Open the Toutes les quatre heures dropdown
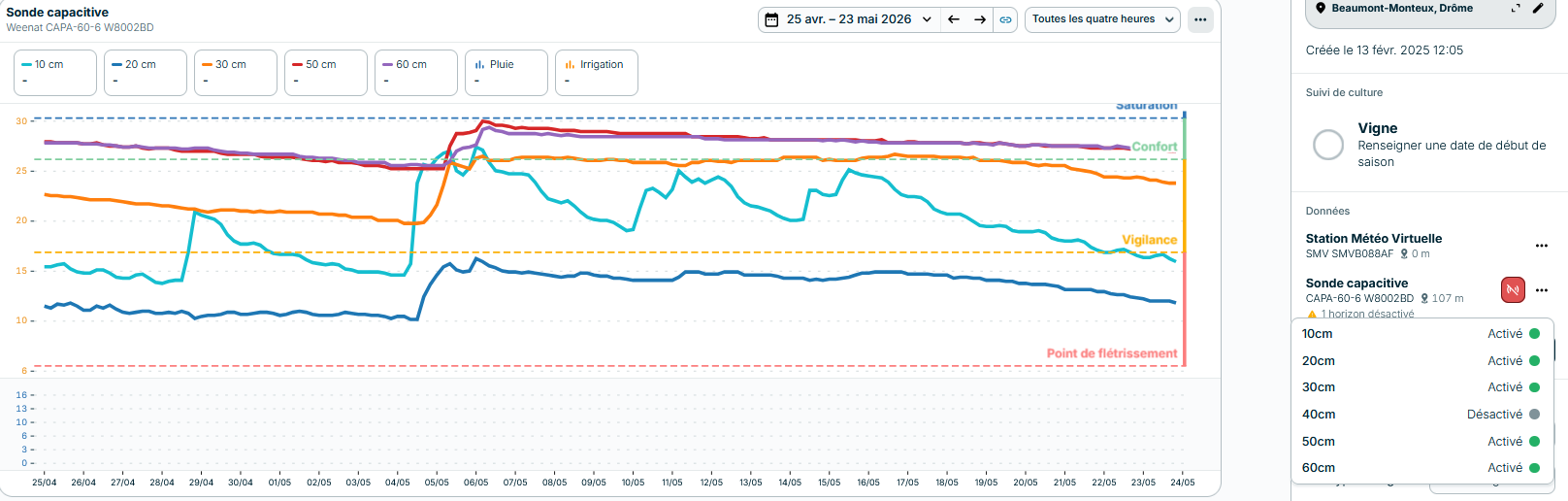The width and height of the screenshot is (1568, 501). coord(1102,19)
